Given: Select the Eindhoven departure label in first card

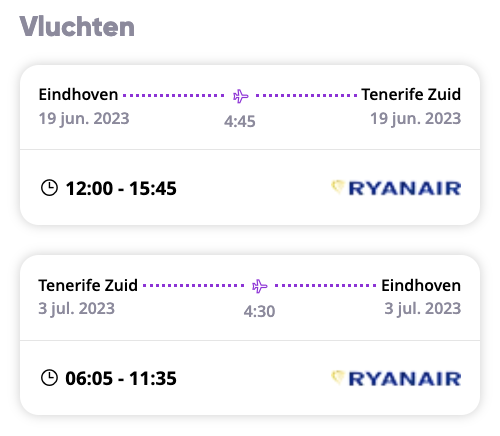Looking at the screenshot, I should pyautogui.click(x=78, y=94).
